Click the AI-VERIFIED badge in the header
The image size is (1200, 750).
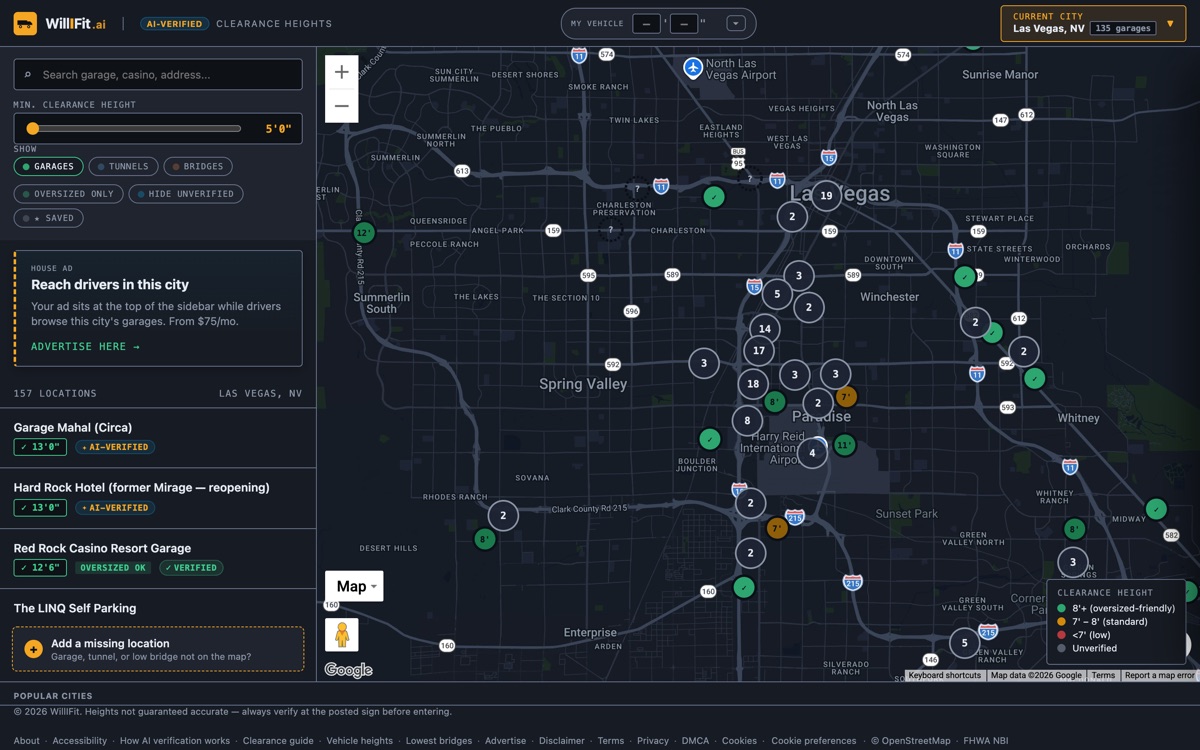tap(175, 24)
